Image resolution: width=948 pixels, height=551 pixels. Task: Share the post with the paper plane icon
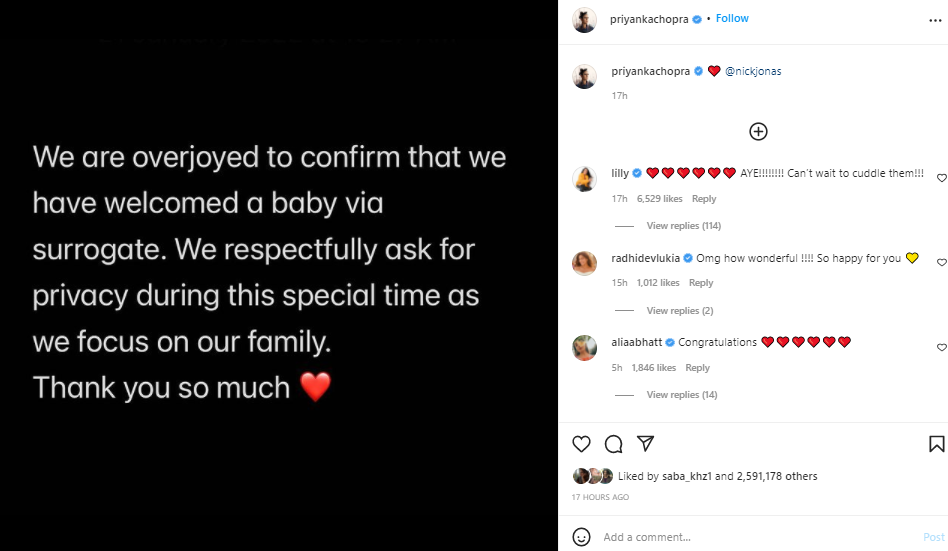[646, 443]
